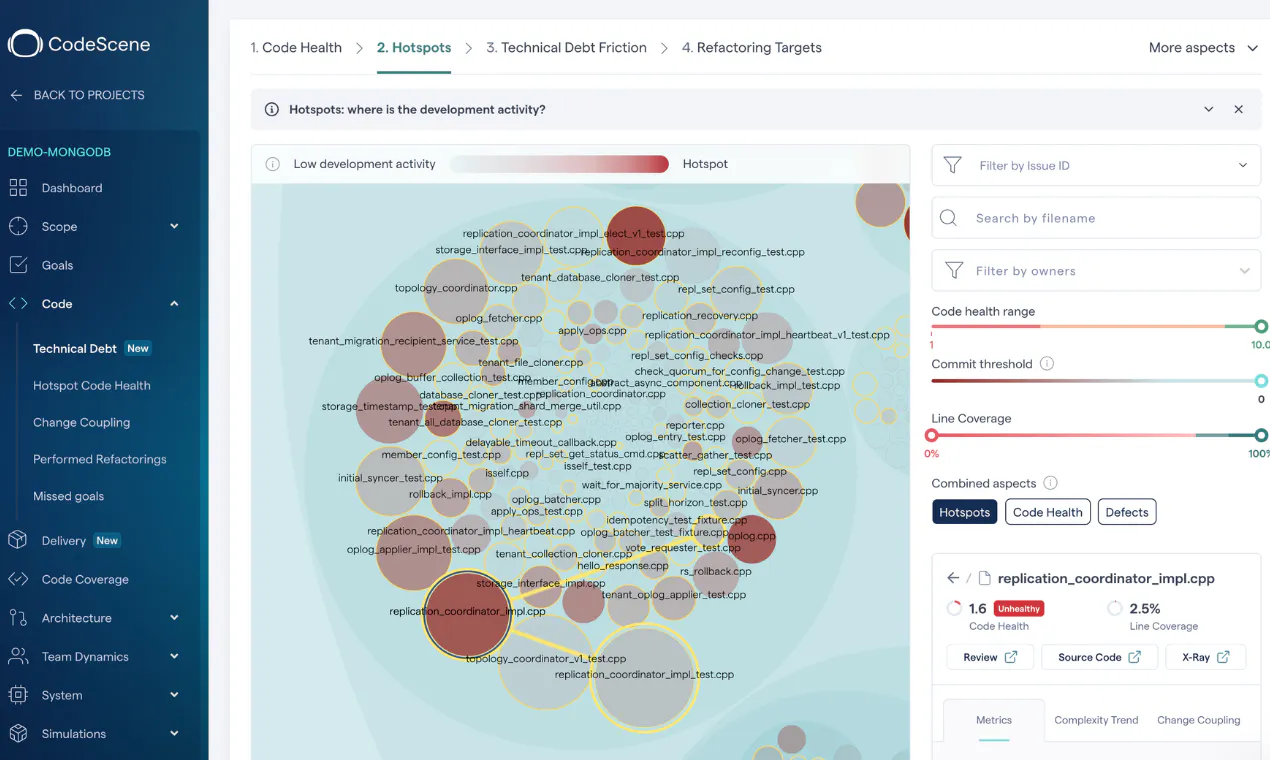This screenshot has height=760, width=1270.
Task: Click the Simulations icon in sidebar
Action: point(18,734)
